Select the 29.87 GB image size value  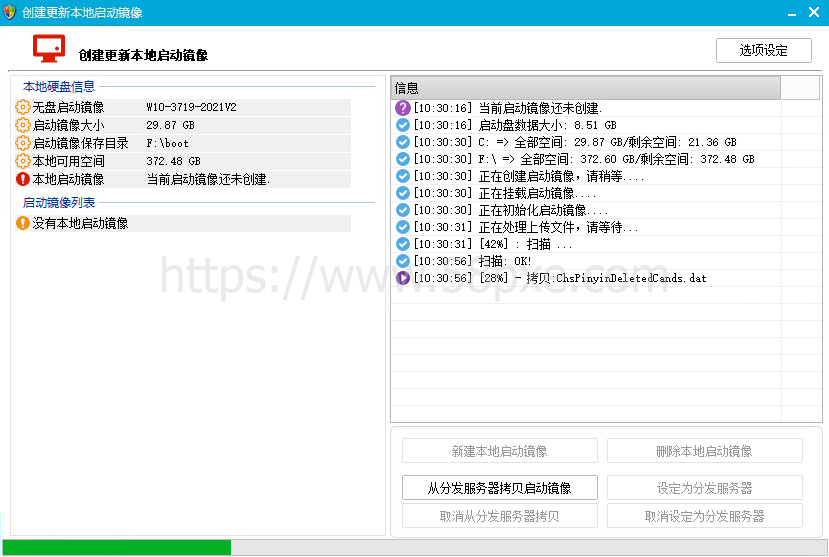click(170, 125)
